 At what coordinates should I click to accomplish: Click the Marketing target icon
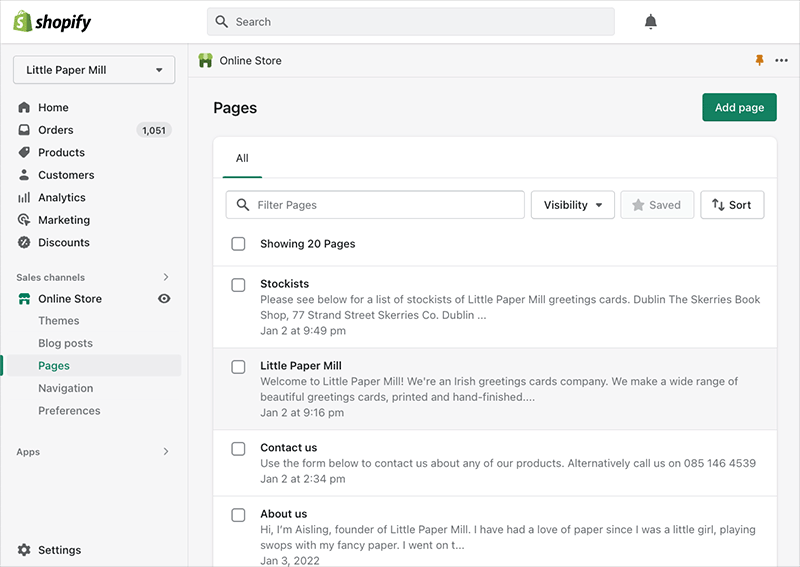pyautogui.click(x=24, y=219)
